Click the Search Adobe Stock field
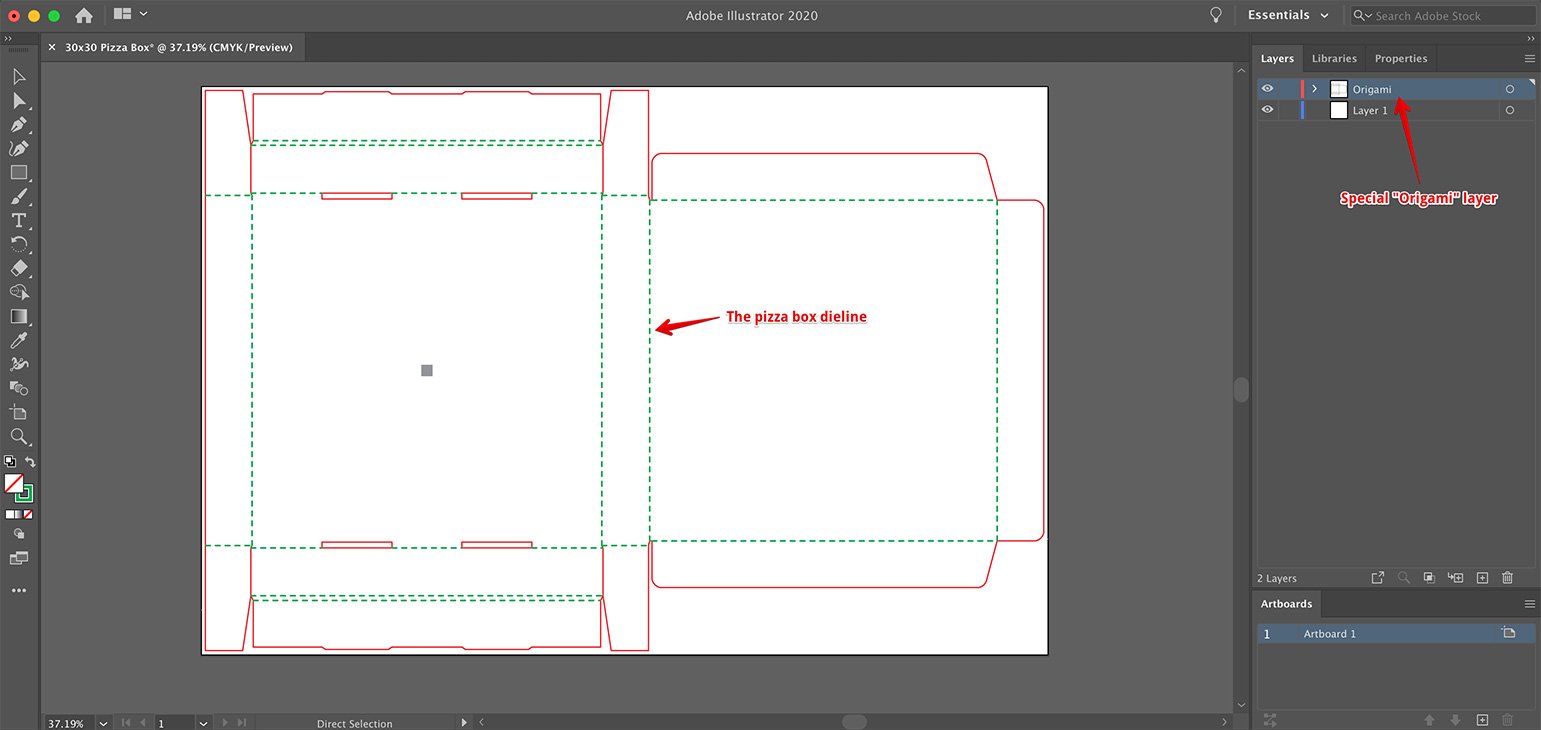 pos(1440,15)
